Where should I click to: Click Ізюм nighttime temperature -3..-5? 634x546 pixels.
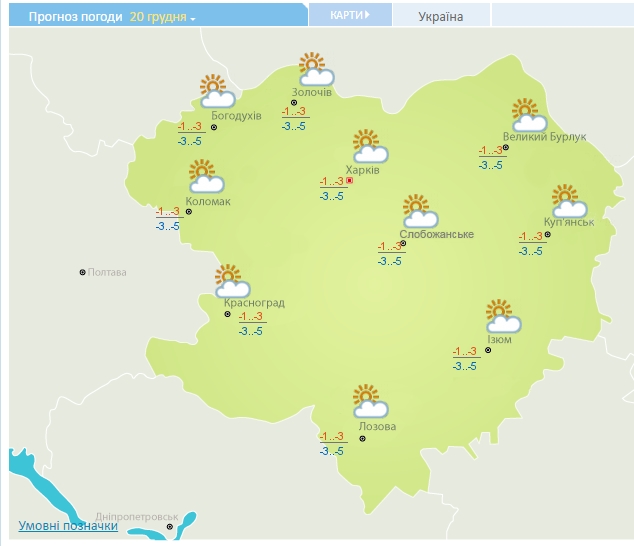465,366
